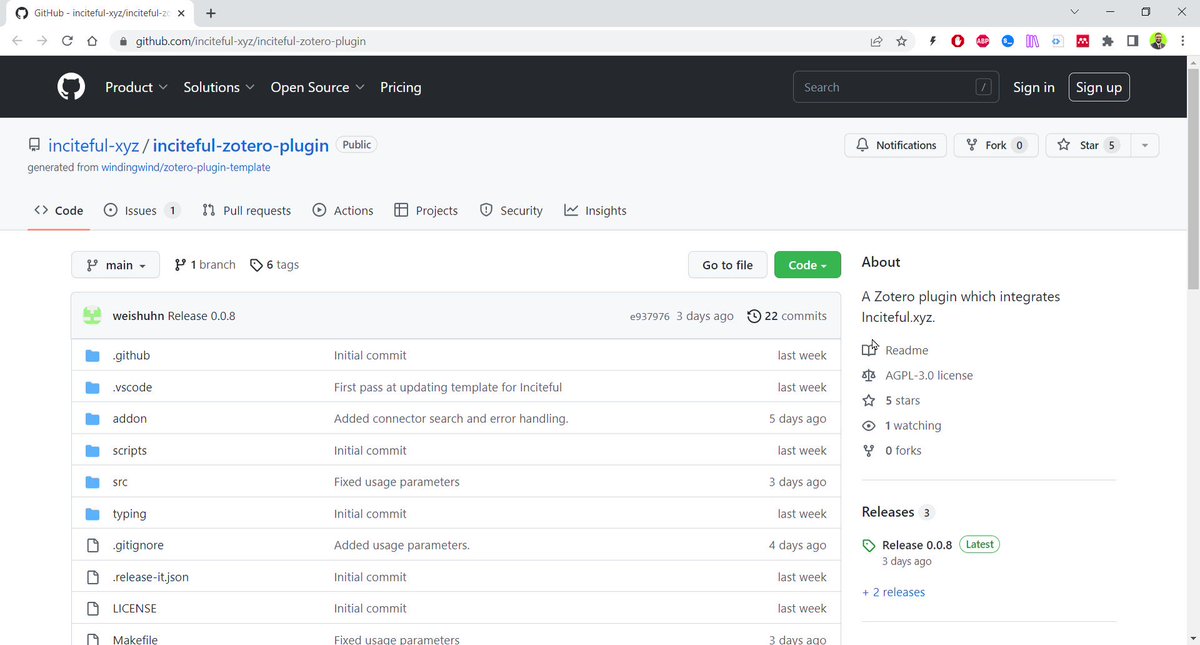Click the repository icon beside inciteful-xyz
The width and height of the screenshot is (1200, 645).
pyautogui.click(x=35, y=145)
